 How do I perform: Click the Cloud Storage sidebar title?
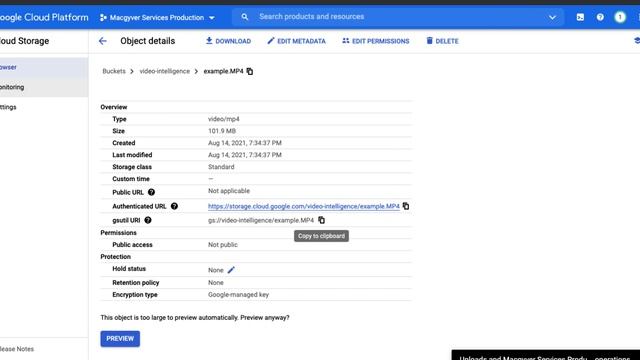tap(24, 41)
